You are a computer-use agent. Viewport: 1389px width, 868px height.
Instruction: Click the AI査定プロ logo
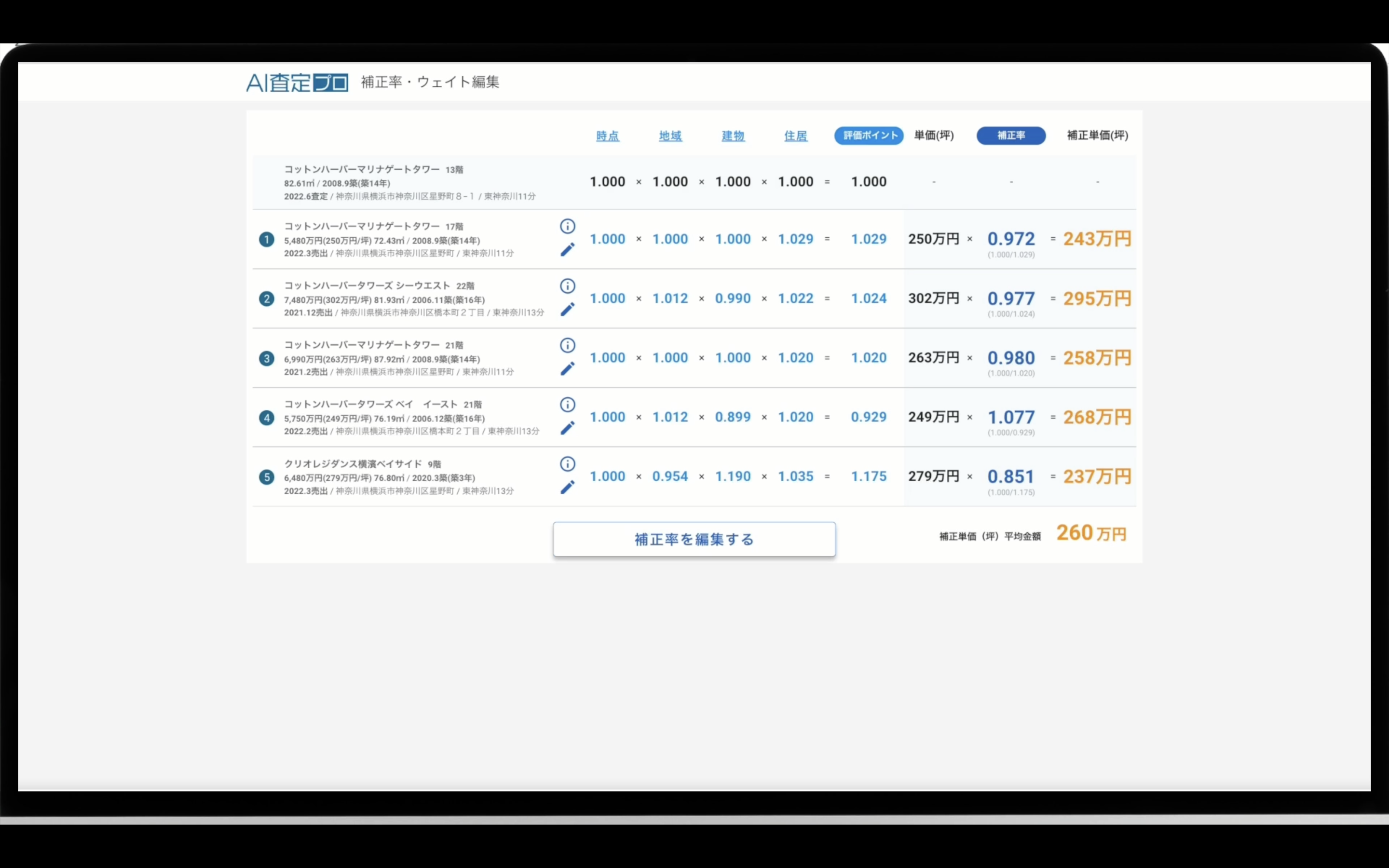point(297,82)
